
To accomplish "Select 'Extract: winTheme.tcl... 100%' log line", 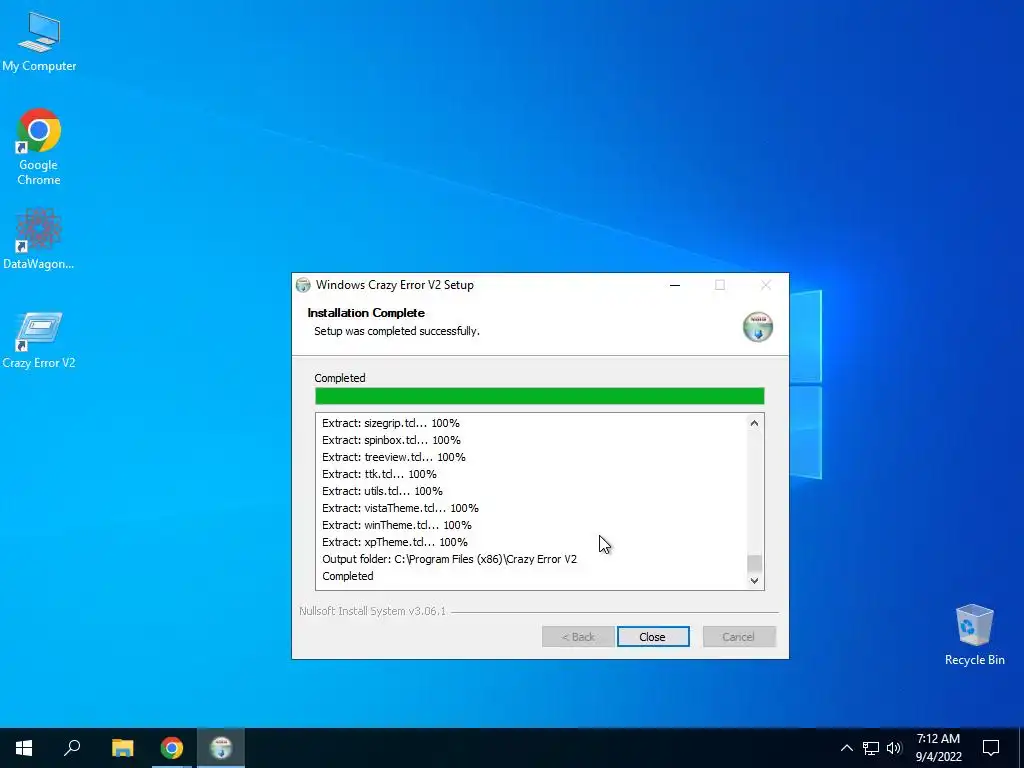I will (x=396, y=525).
